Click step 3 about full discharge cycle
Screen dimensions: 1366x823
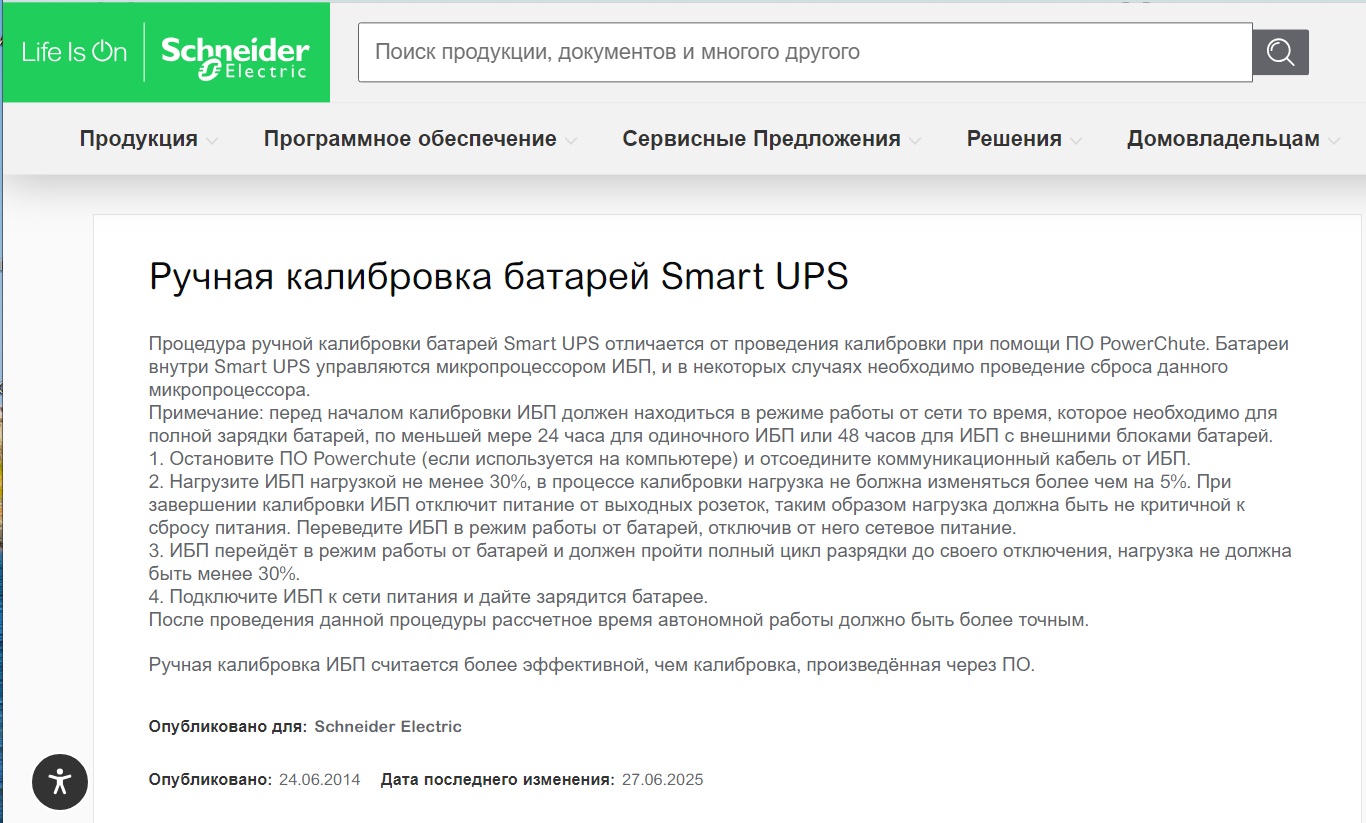(x=720, y=563)
